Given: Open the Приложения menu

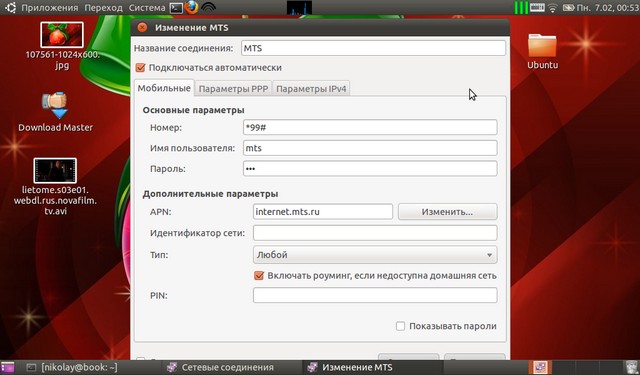Looking at the screenshot, I should pyautogui.click(x=50, y=7).
